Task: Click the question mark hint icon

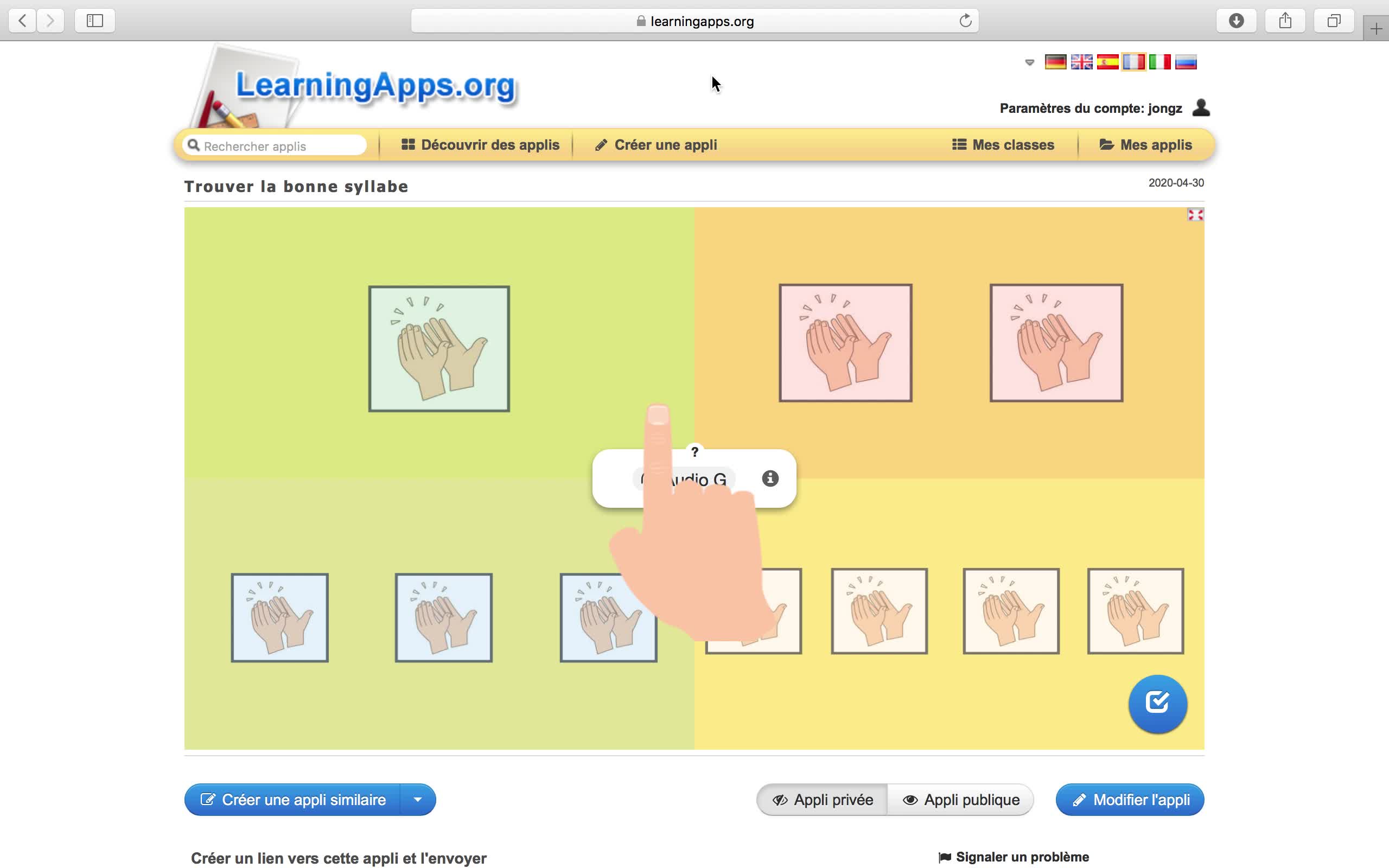Action: (x=694, y=452)
